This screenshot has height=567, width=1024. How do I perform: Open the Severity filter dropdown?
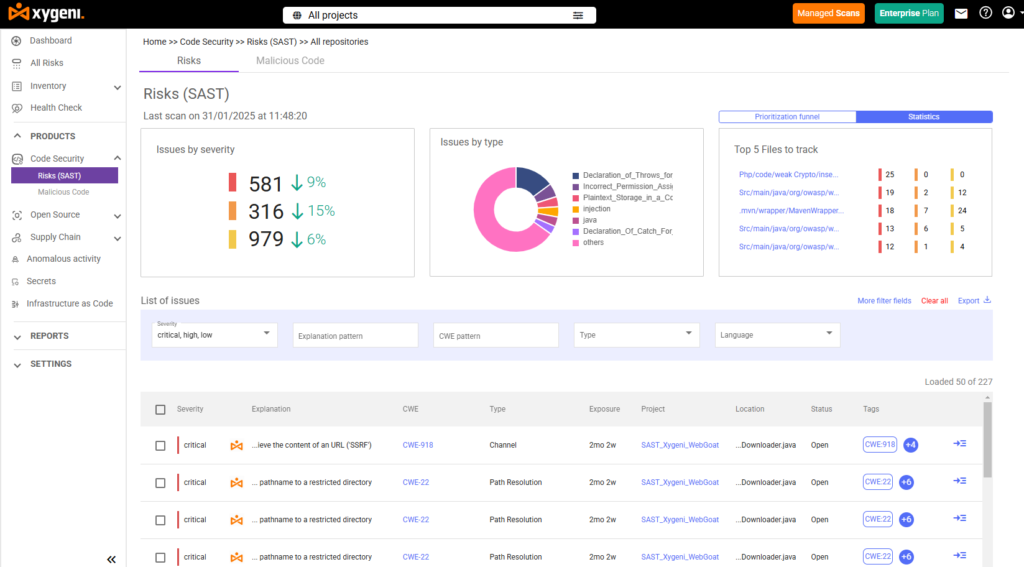214,334
